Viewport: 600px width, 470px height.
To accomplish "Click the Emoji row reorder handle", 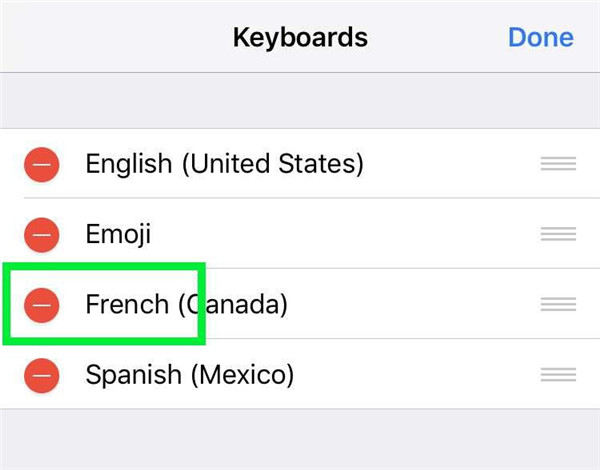I will [x=558, y=234].
